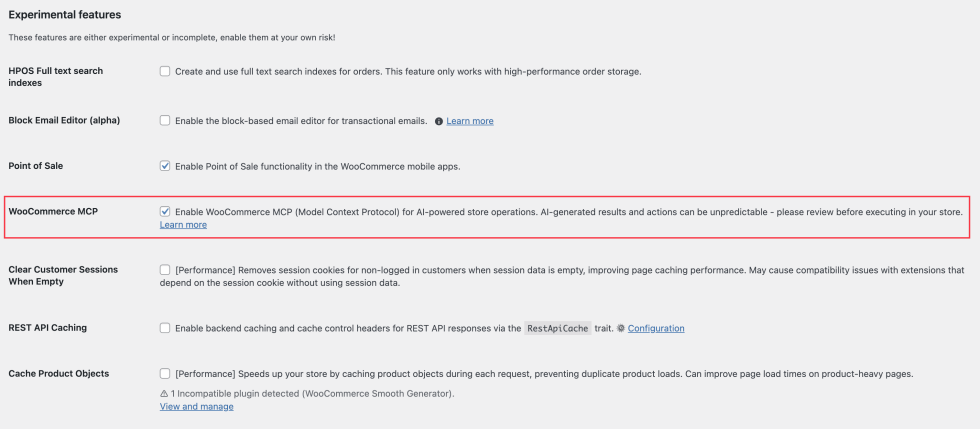The width and height of the screenshot is (980, 429).
Task: Open the REST API Caching Configuration link
Action: [x=656, y=328]
